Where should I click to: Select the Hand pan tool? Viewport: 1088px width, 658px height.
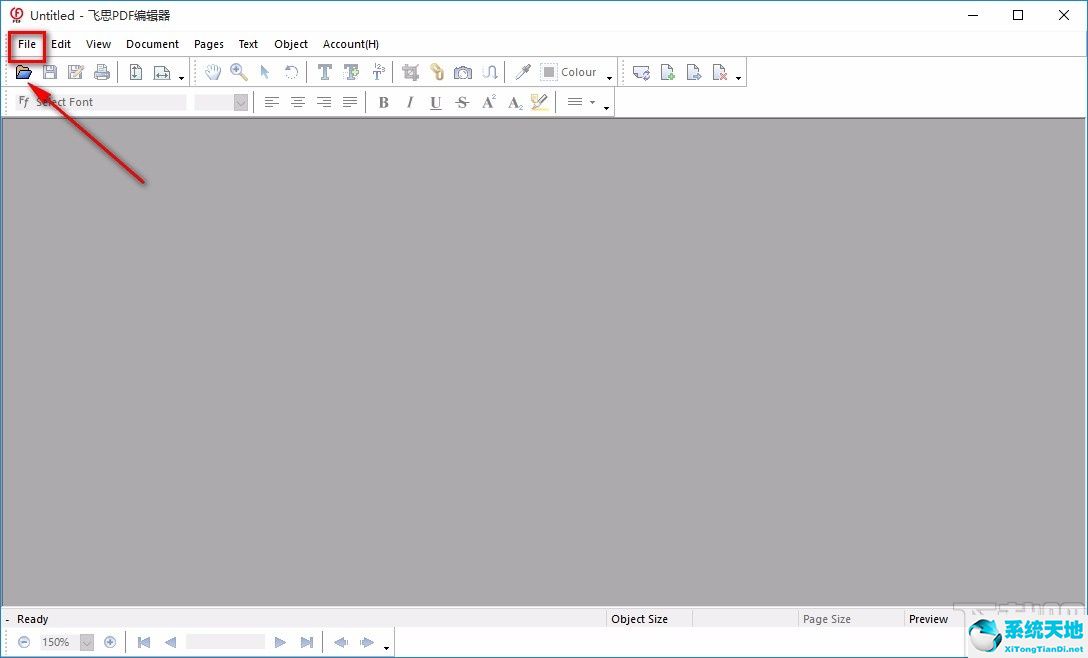213,72
